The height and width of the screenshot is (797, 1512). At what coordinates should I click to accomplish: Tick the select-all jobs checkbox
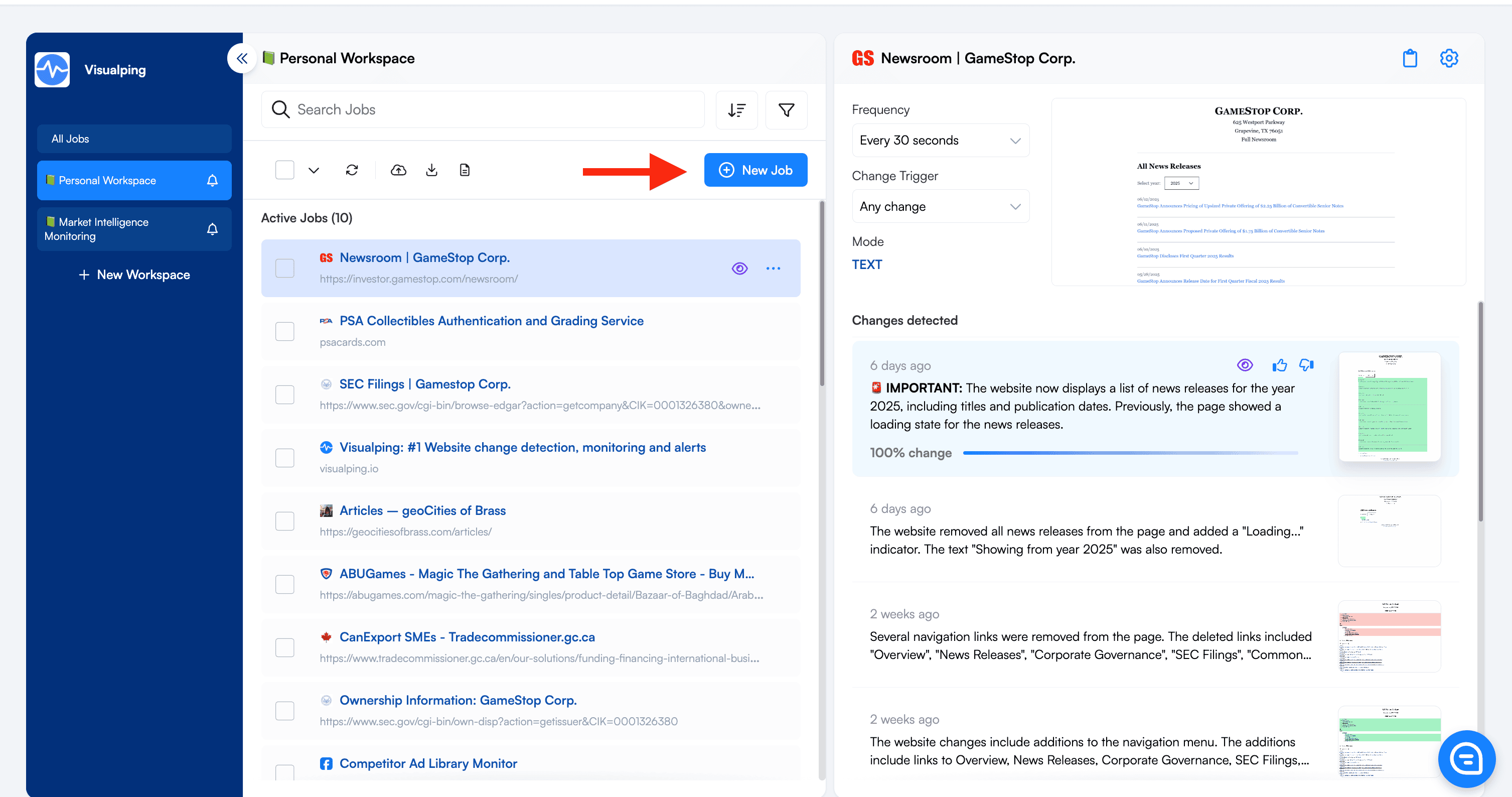pyautogui.click(x=284, y=170)
